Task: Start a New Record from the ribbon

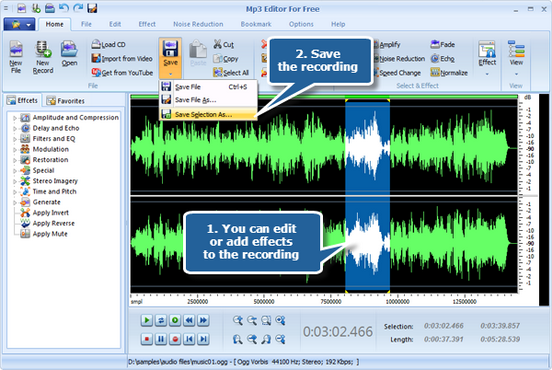Action: (x=43, y=57)
